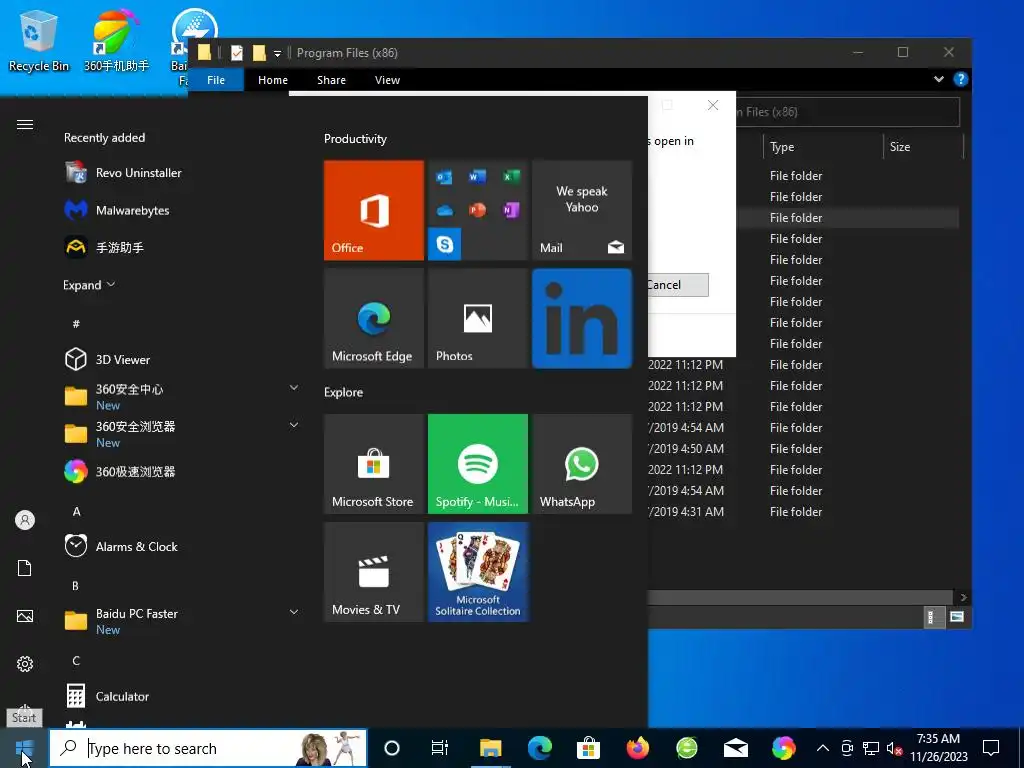The width and height of the screenshot is (1024, 768).
Task: Click the taskbar search box
Action: coord(208,748)
